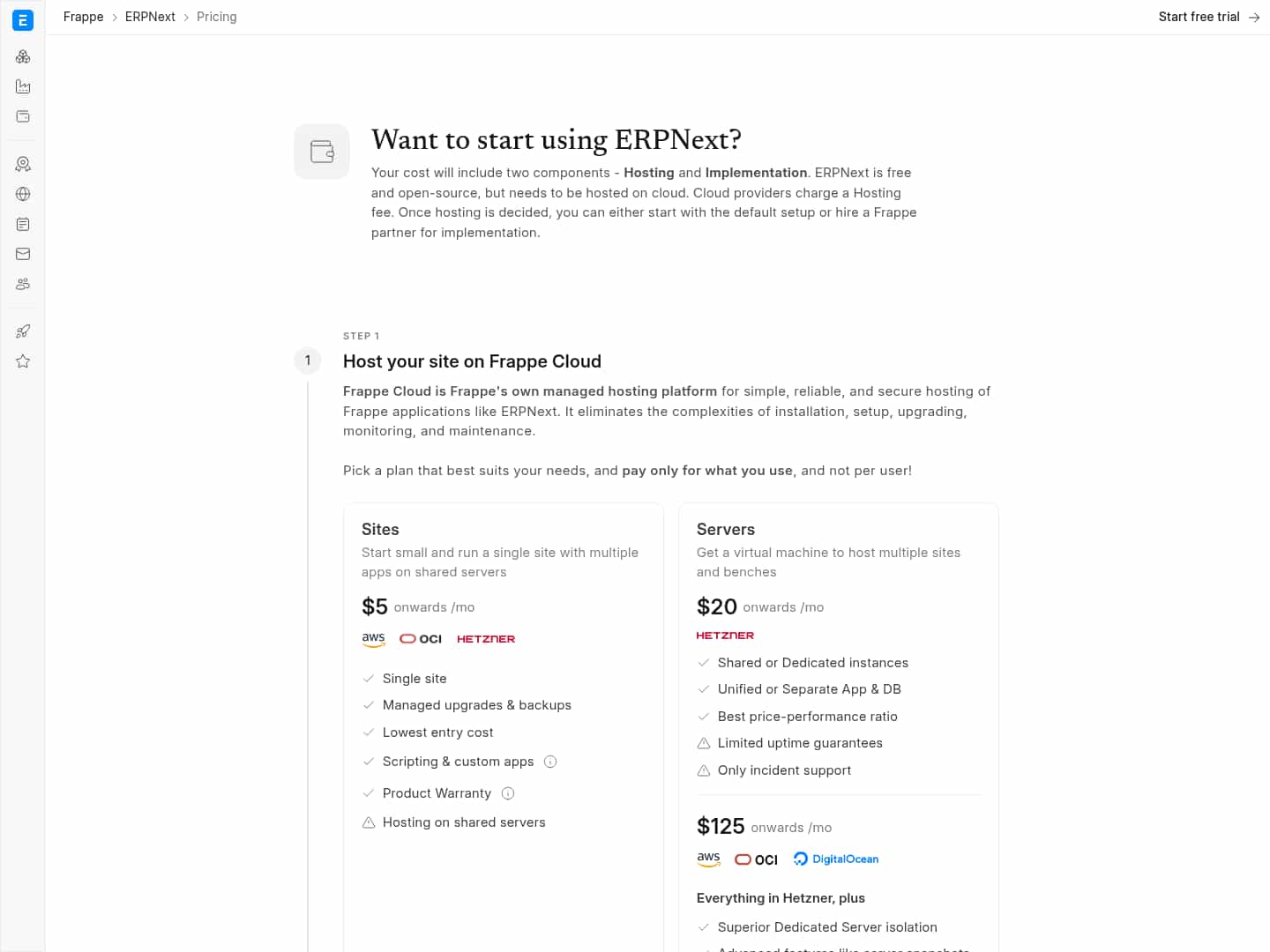Click the Step 1 number badge

(308, 361)
